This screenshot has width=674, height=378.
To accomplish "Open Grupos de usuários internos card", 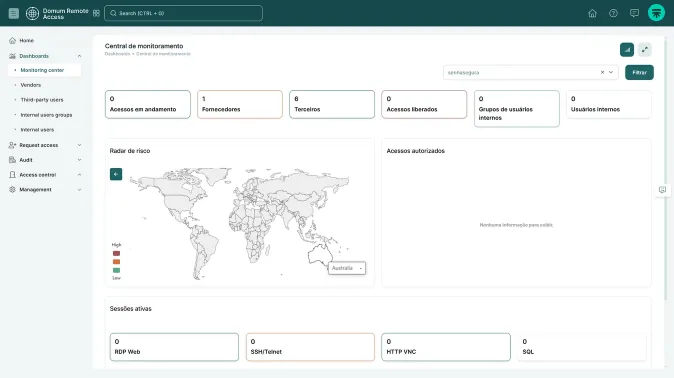I will point(517,109).
